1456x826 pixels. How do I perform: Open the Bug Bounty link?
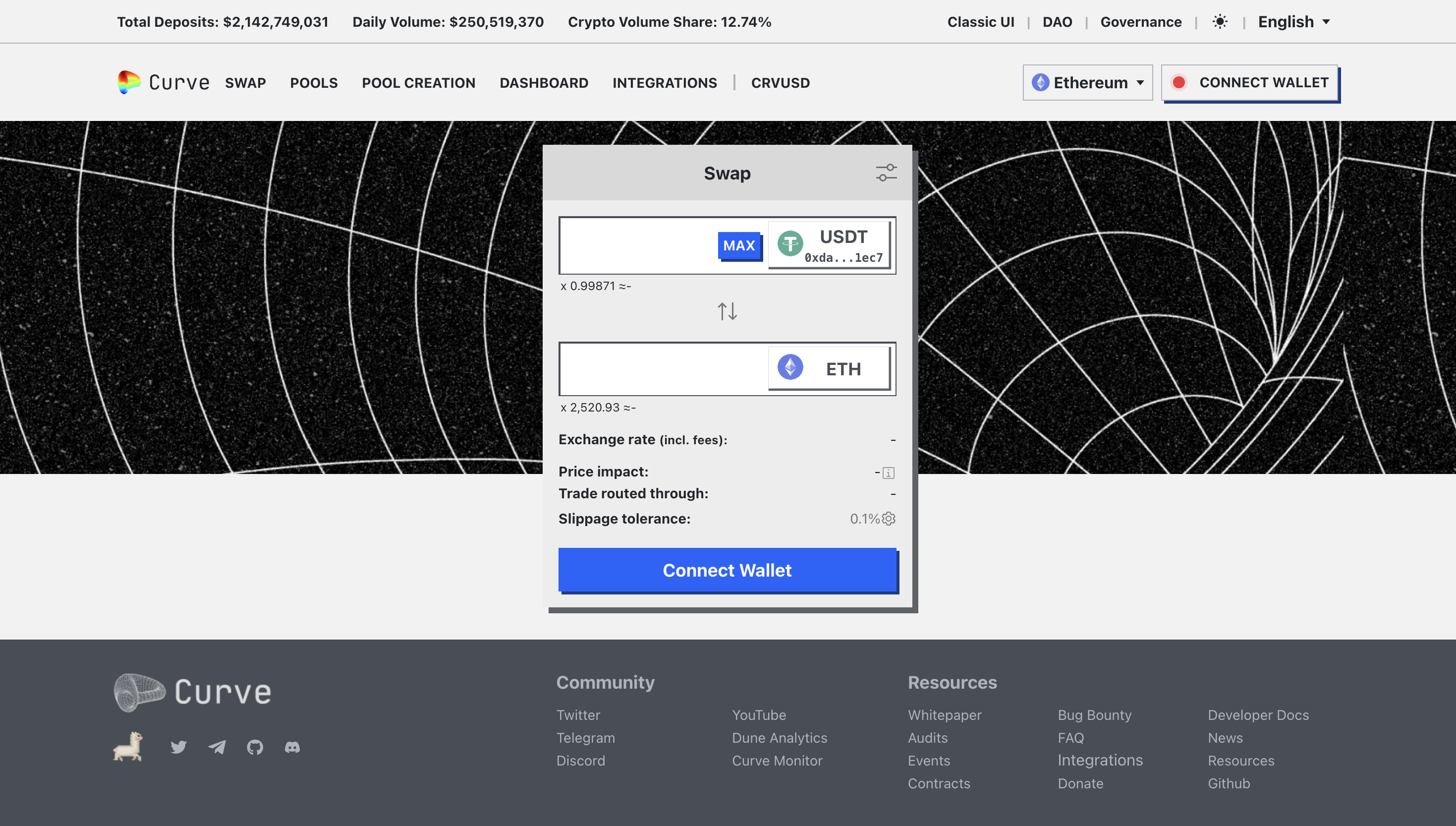1094,715
